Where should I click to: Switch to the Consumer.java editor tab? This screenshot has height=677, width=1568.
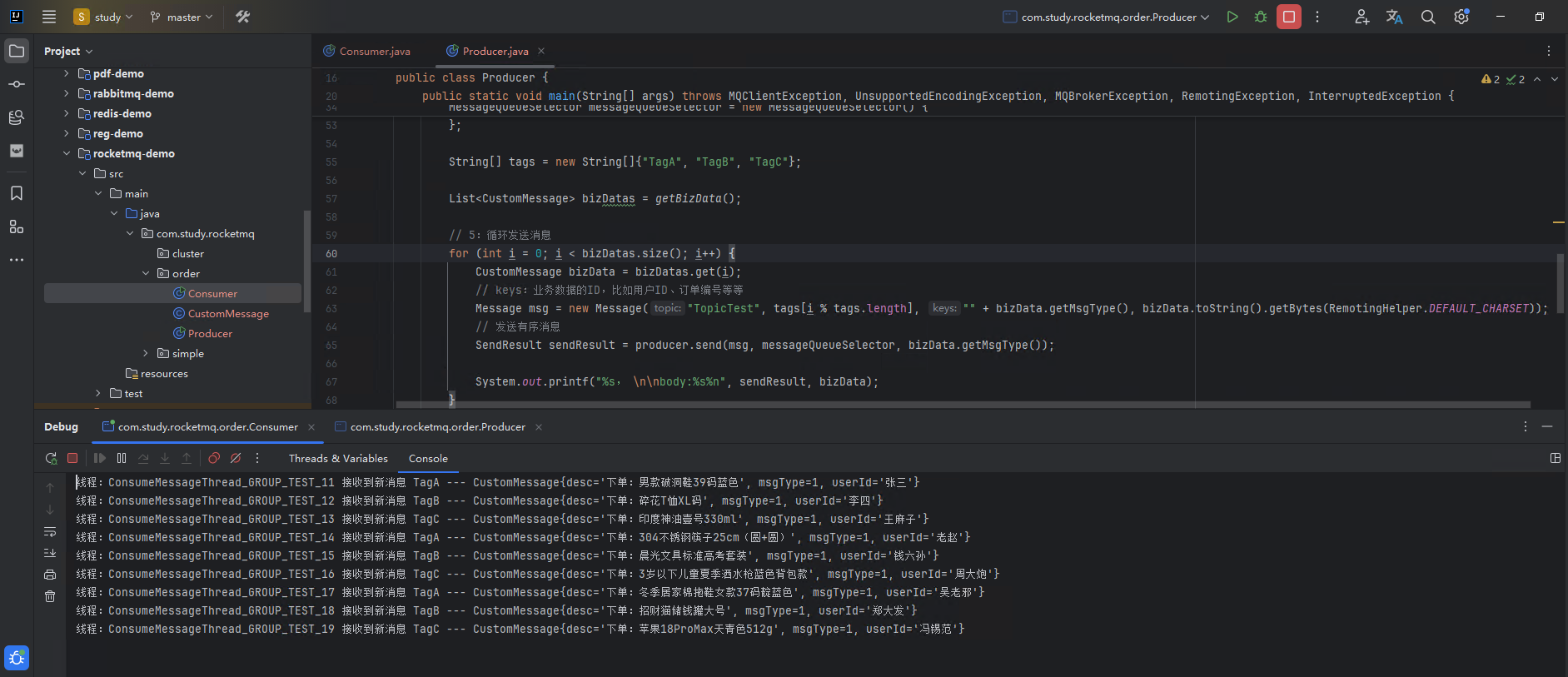pyautogui.click(x=367, y=51)
